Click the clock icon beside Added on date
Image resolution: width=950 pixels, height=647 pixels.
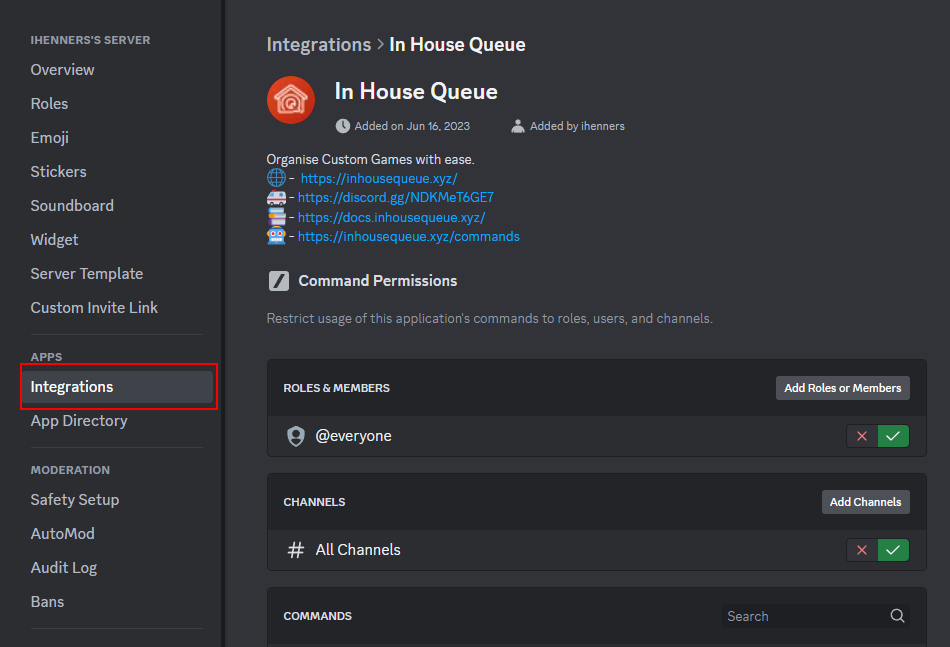click(x=343, y=126)
